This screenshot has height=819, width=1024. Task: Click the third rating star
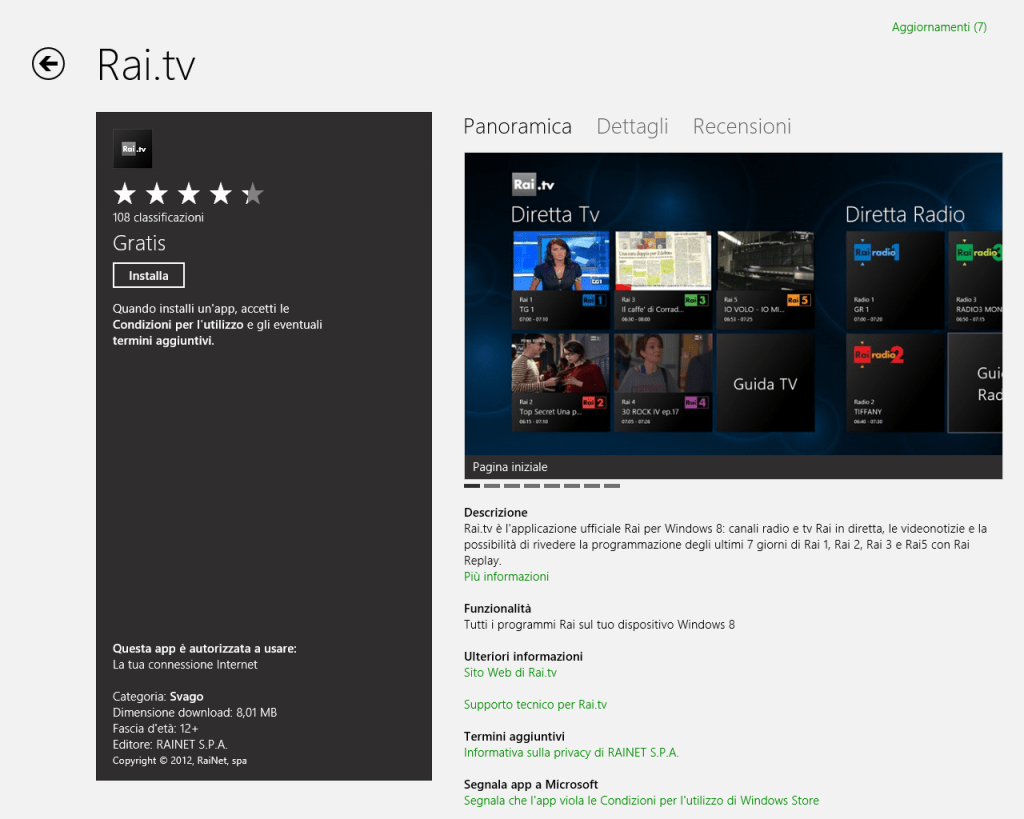tap(189, 194)
